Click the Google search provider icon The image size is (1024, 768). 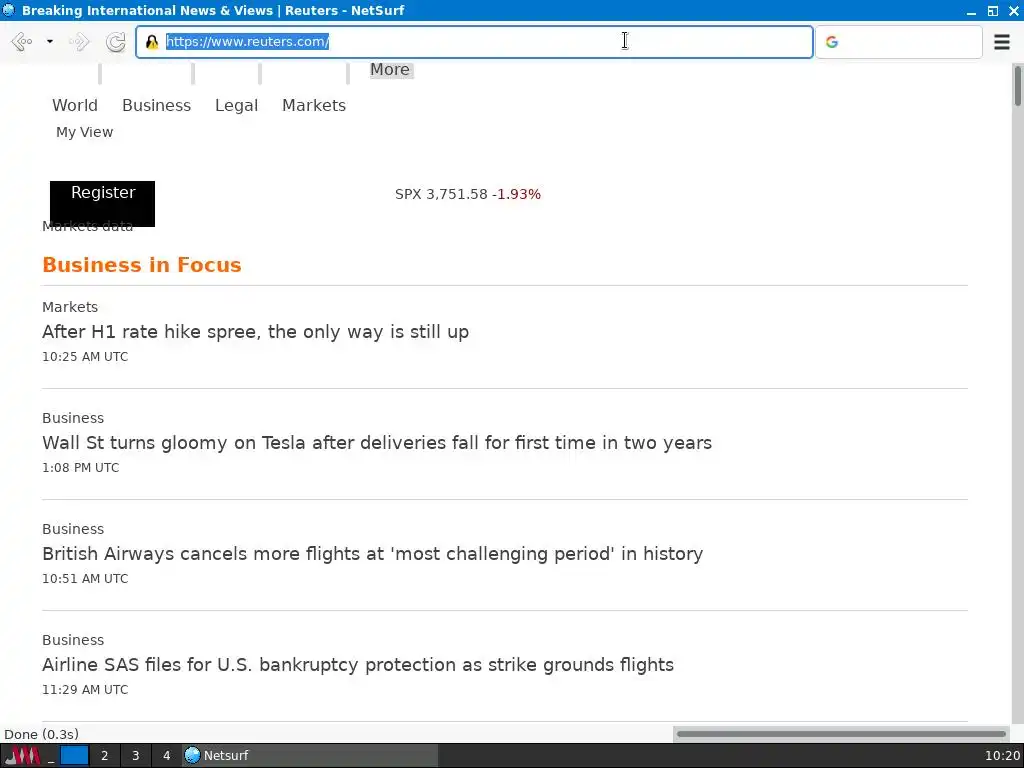click(x=831, y=42)
